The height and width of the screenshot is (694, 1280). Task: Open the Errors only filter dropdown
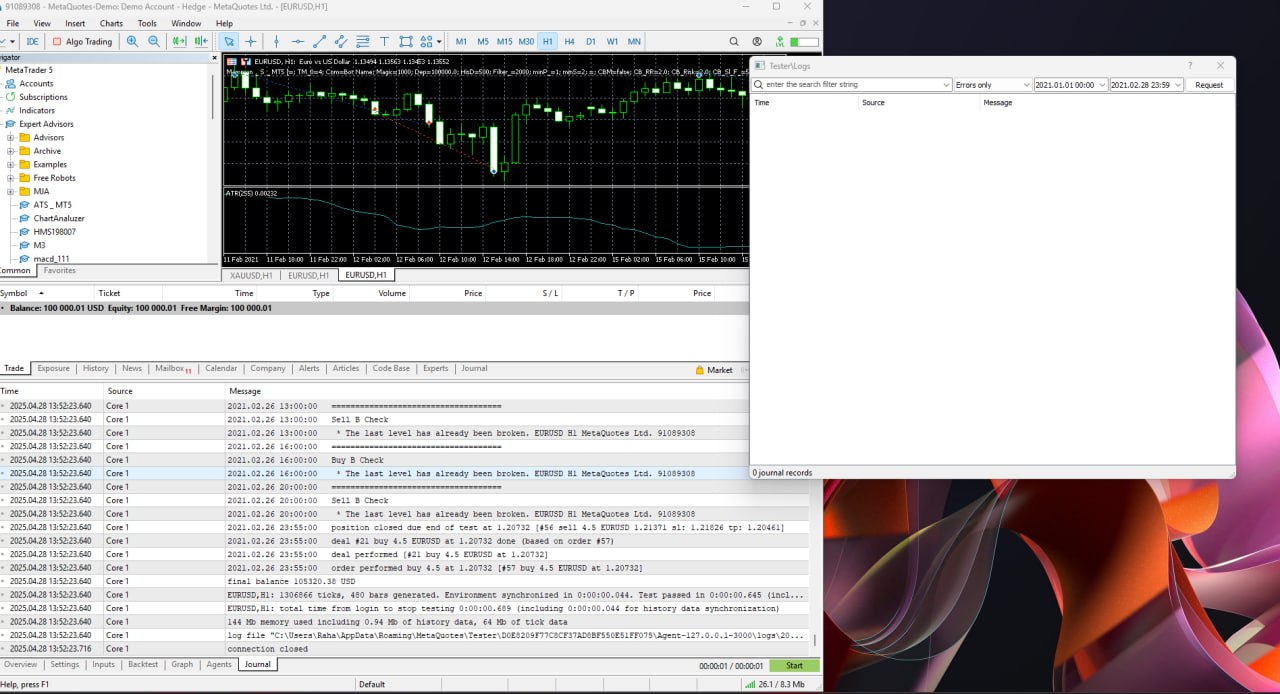pos(992,85)
